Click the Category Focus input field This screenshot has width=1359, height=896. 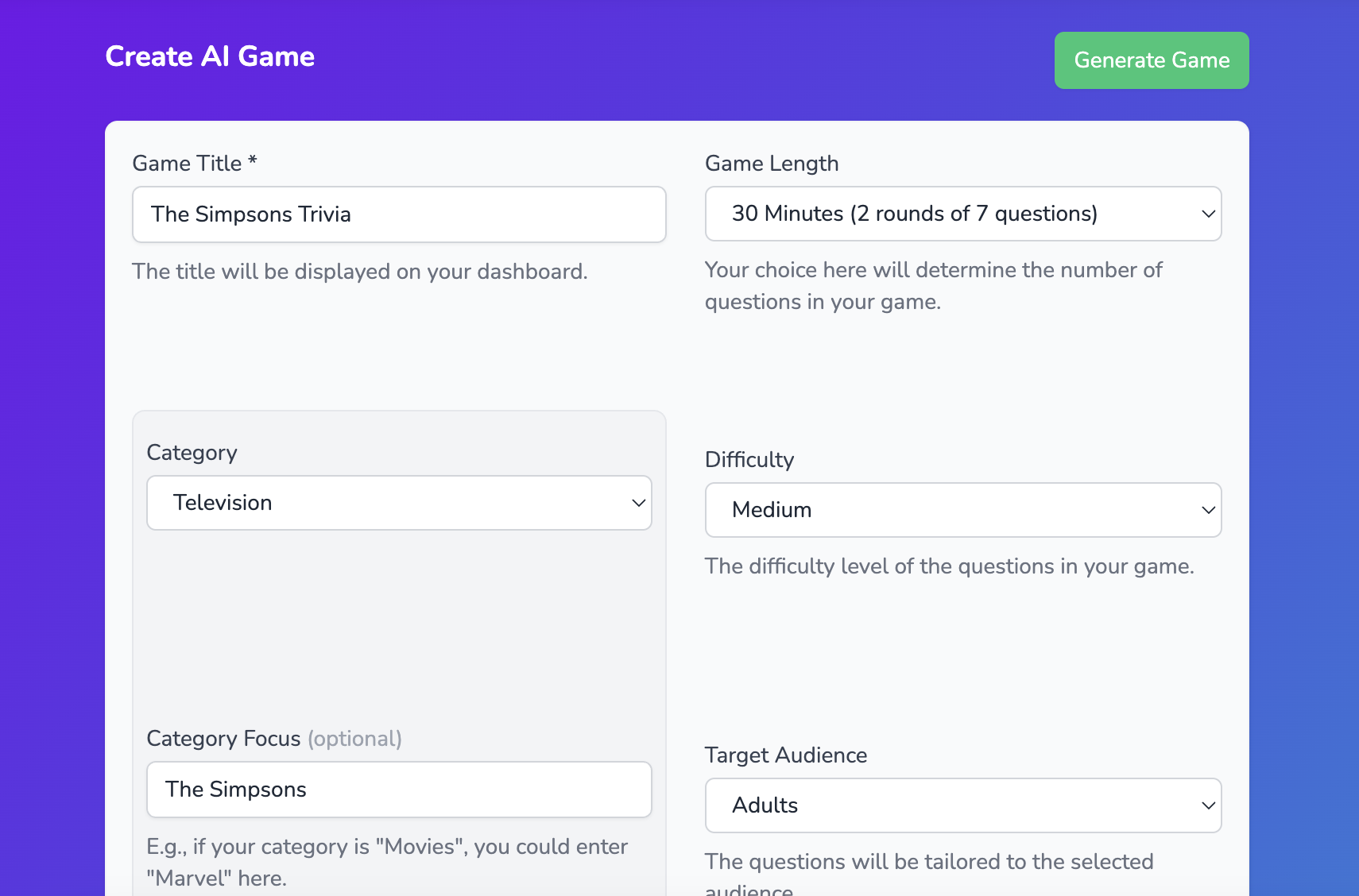click(x=399, y=790)
